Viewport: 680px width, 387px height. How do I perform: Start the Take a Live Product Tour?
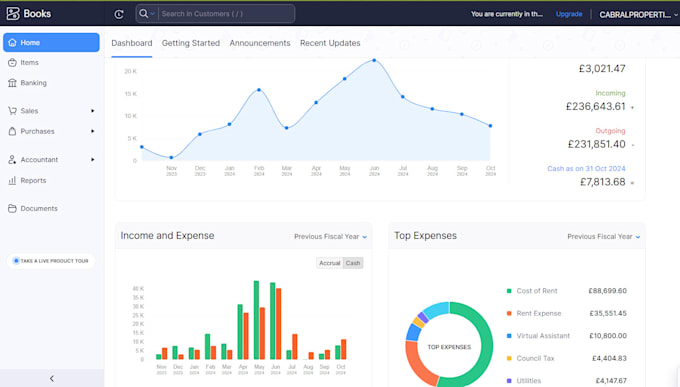(x=51, y=261)
